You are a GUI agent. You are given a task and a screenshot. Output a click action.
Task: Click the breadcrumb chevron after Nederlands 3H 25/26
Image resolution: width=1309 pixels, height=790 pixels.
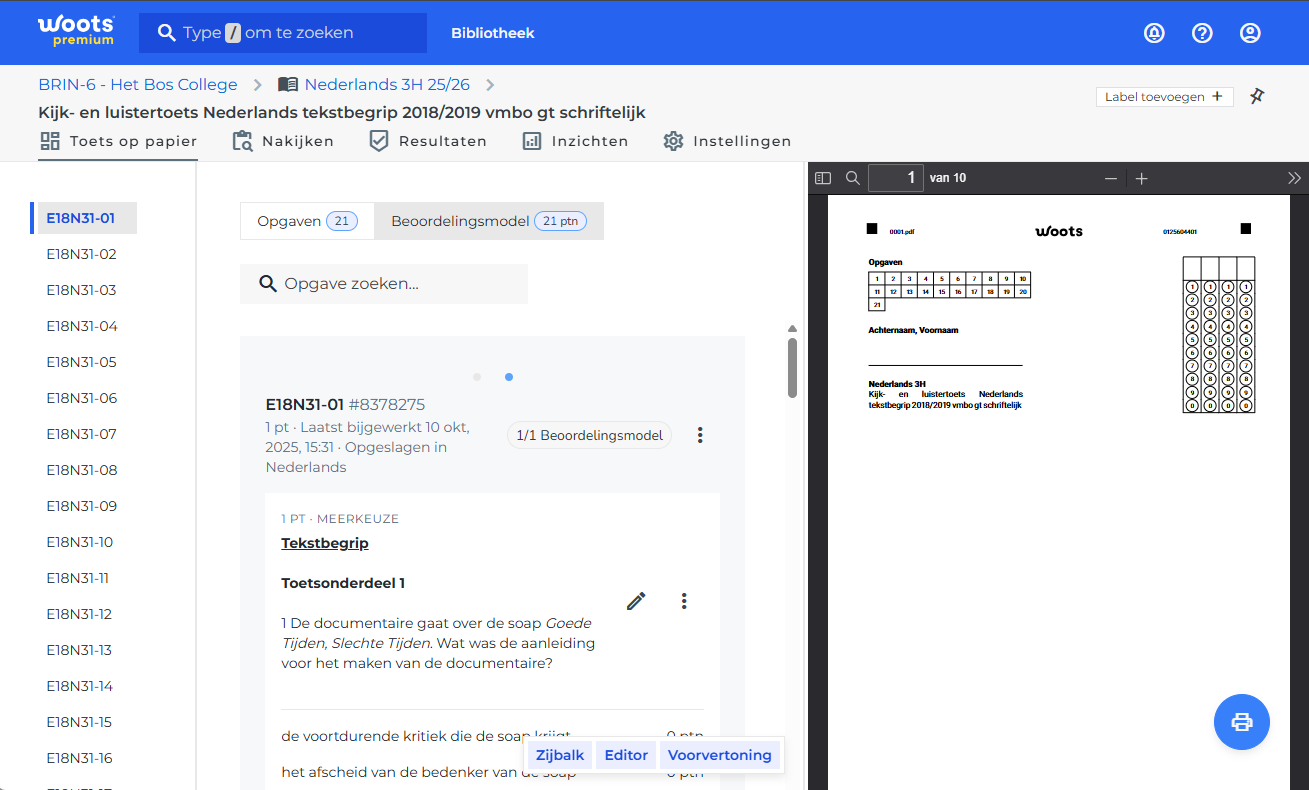[490, 85]
